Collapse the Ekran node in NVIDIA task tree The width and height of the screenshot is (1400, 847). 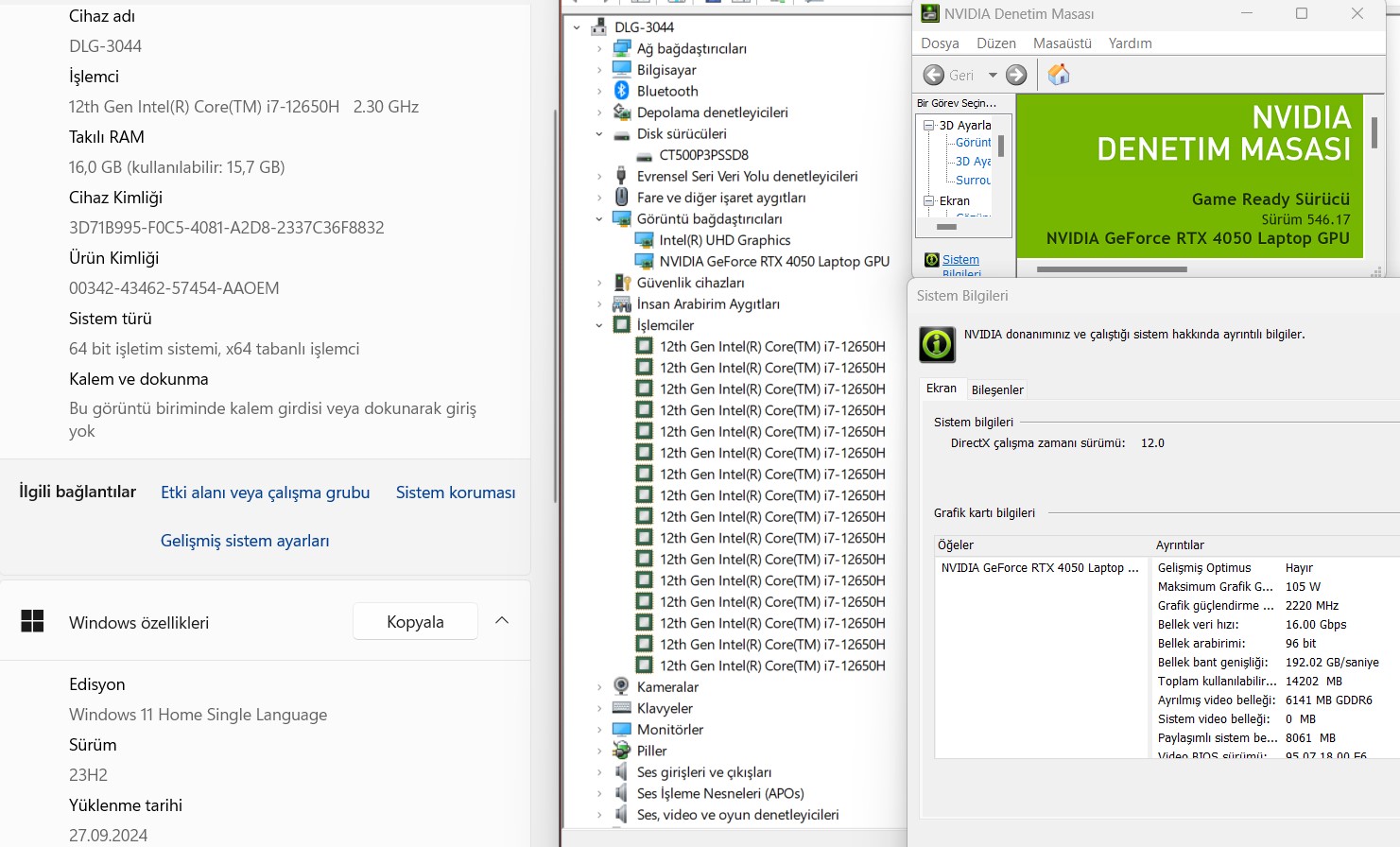[x=929, y=200]
